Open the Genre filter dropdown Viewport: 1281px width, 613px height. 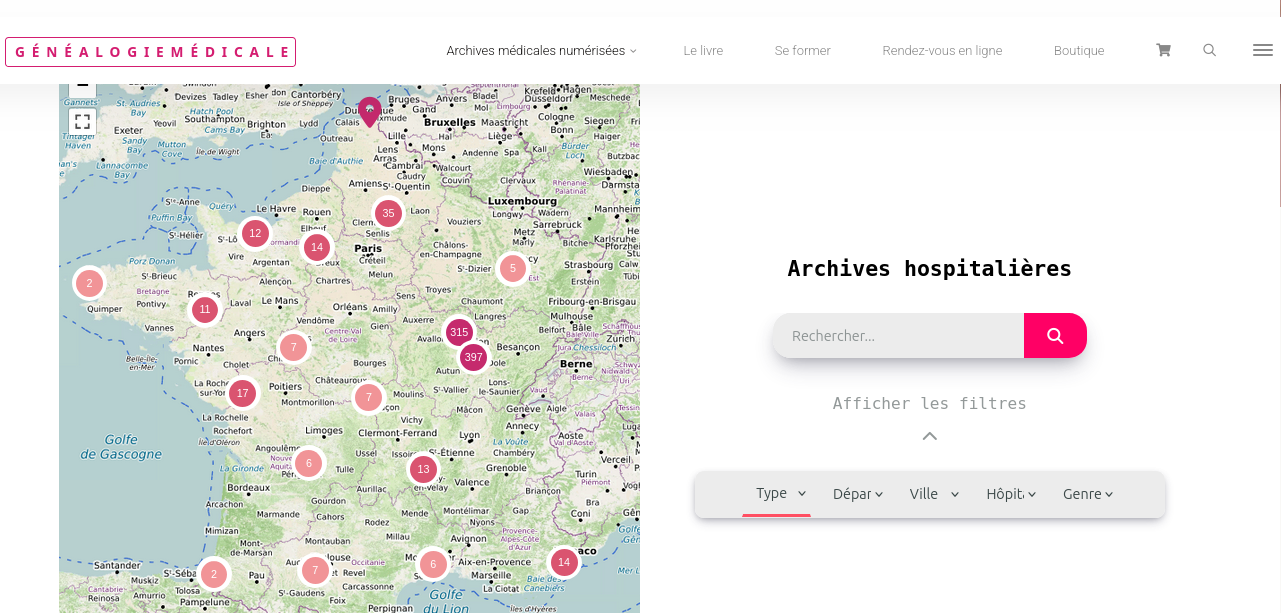(1088, 494)
